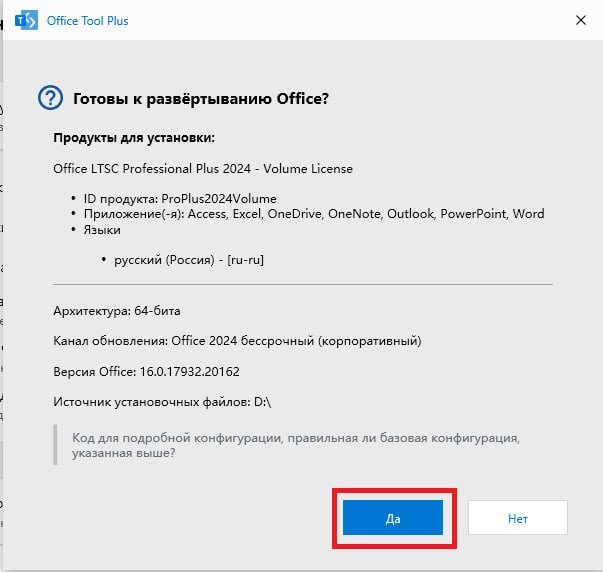Viewport: 603px width, 572px height.
Task: Click the Продукты для установки label
Action: click(x=134, y=138)
